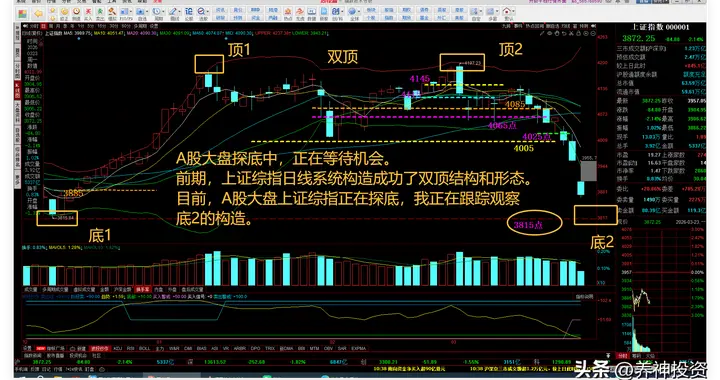The height and width of the screenshot is (380, 720).
Task: Switch chart view to 分时
Action: pos(34,26)
